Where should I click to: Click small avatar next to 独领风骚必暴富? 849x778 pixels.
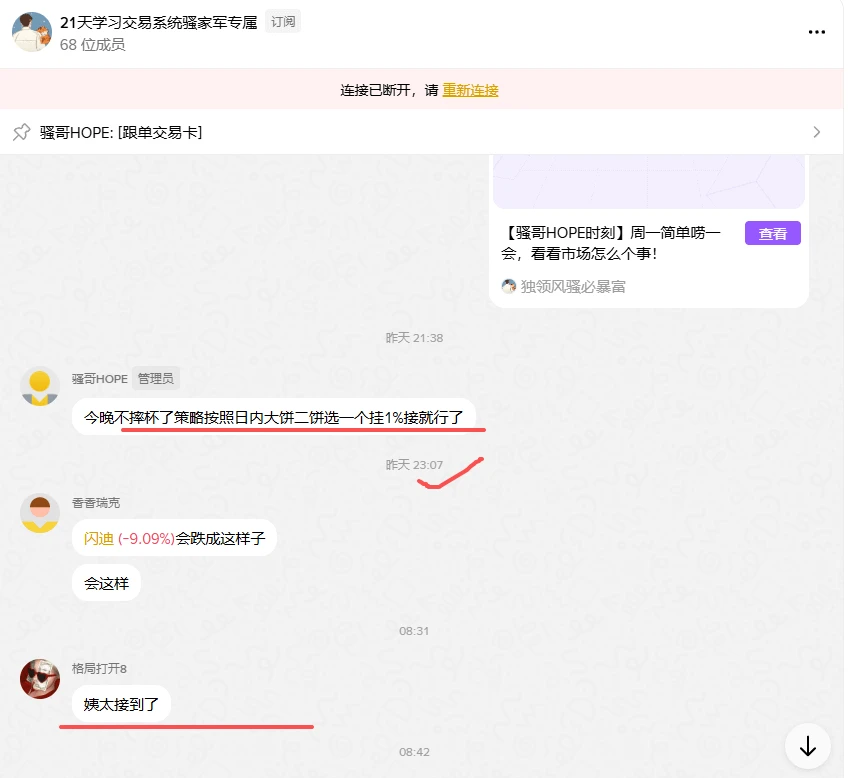coord(508,286)
